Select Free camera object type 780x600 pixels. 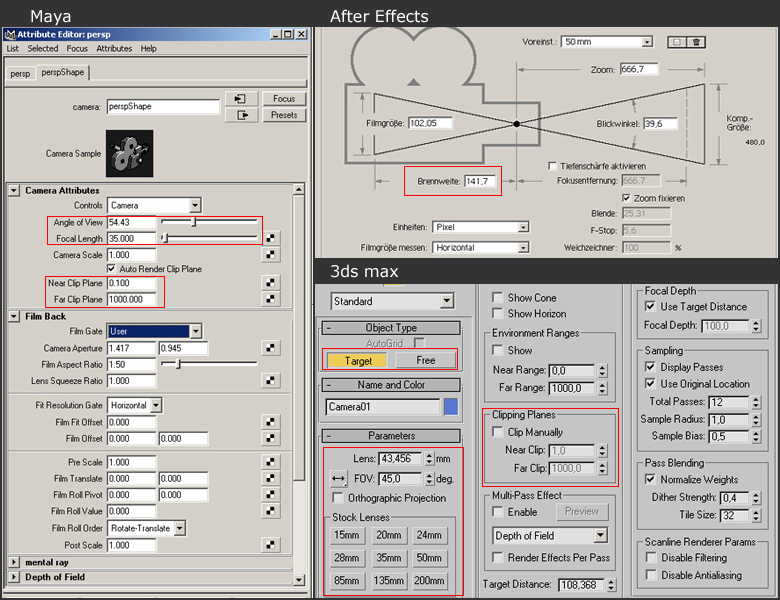point(426,360)
